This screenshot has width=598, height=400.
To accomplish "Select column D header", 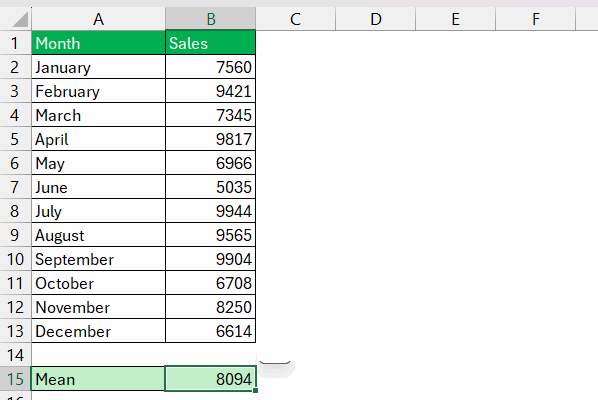I will click(376, 19).
